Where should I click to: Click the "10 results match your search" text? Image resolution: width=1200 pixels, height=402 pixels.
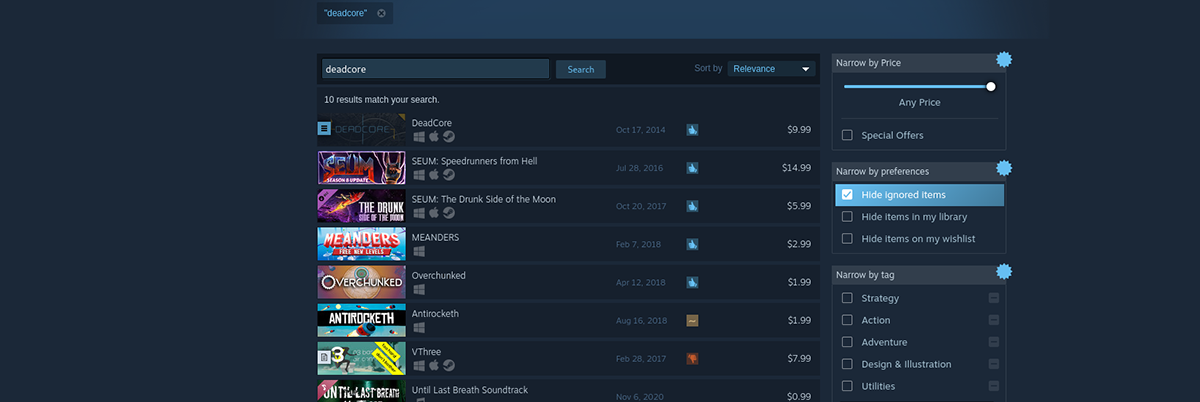click(382, 99)
